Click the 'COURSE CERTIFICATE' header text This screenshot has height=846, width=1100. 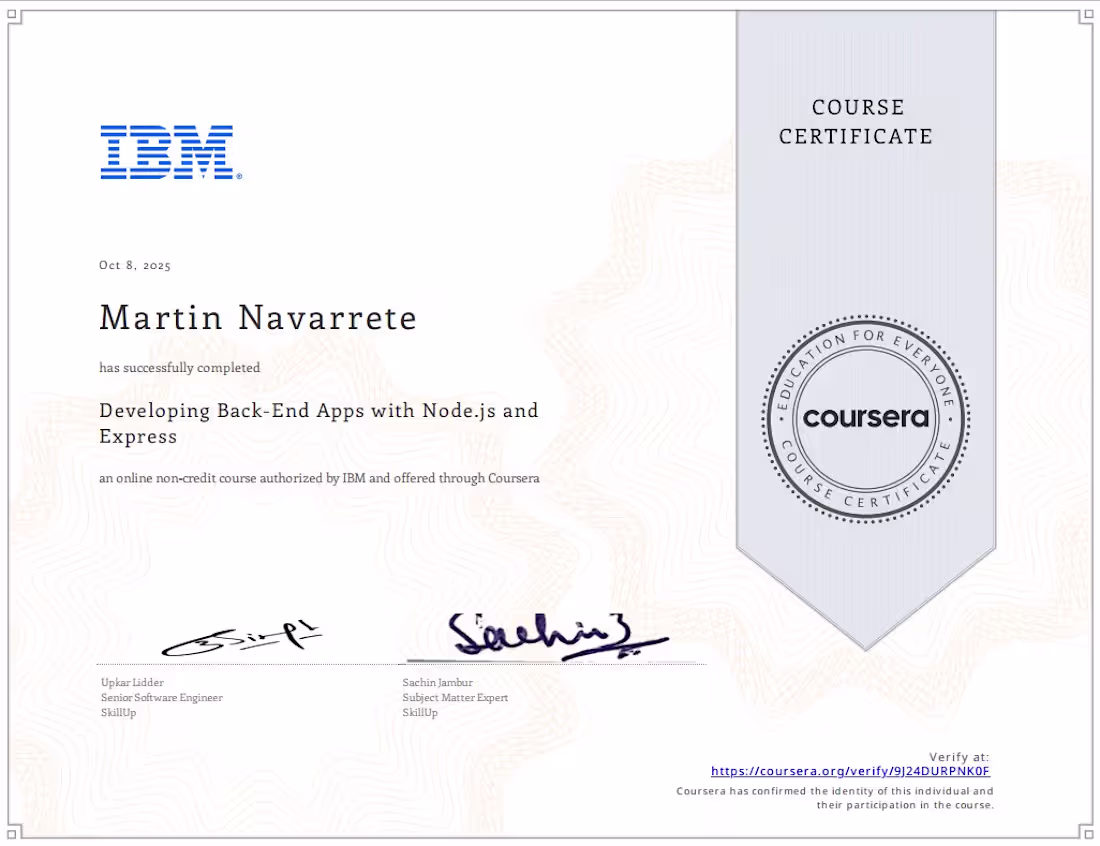point(857,122)
